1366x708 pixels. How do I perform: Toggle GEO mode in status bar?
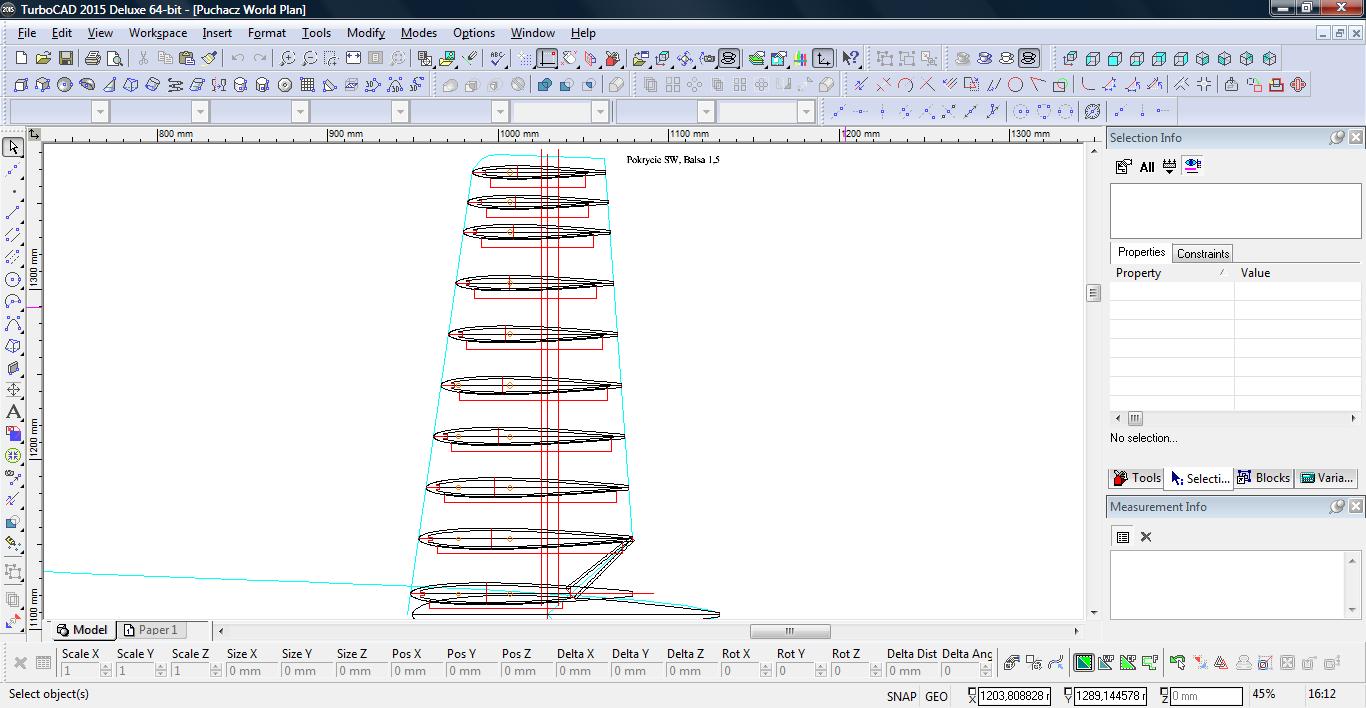click(x=936, y=696)
